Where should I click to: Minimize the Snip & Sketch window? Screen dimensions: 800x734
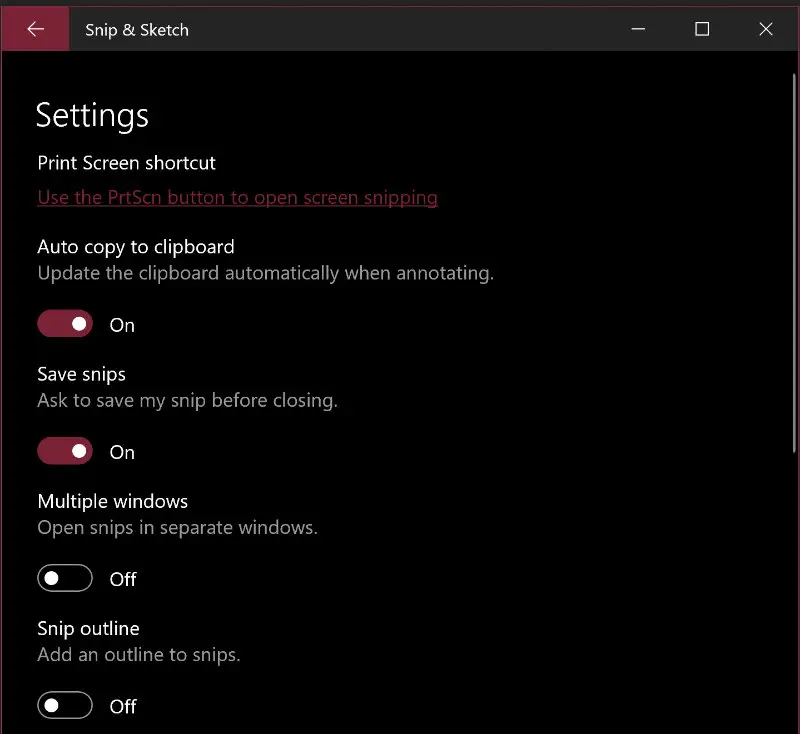point(638,29)
